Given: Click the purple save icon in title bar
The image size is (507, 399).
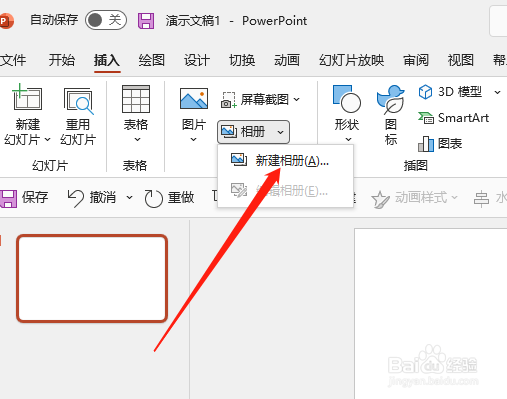Looking at the screenshot, I should tap(146, 21).
